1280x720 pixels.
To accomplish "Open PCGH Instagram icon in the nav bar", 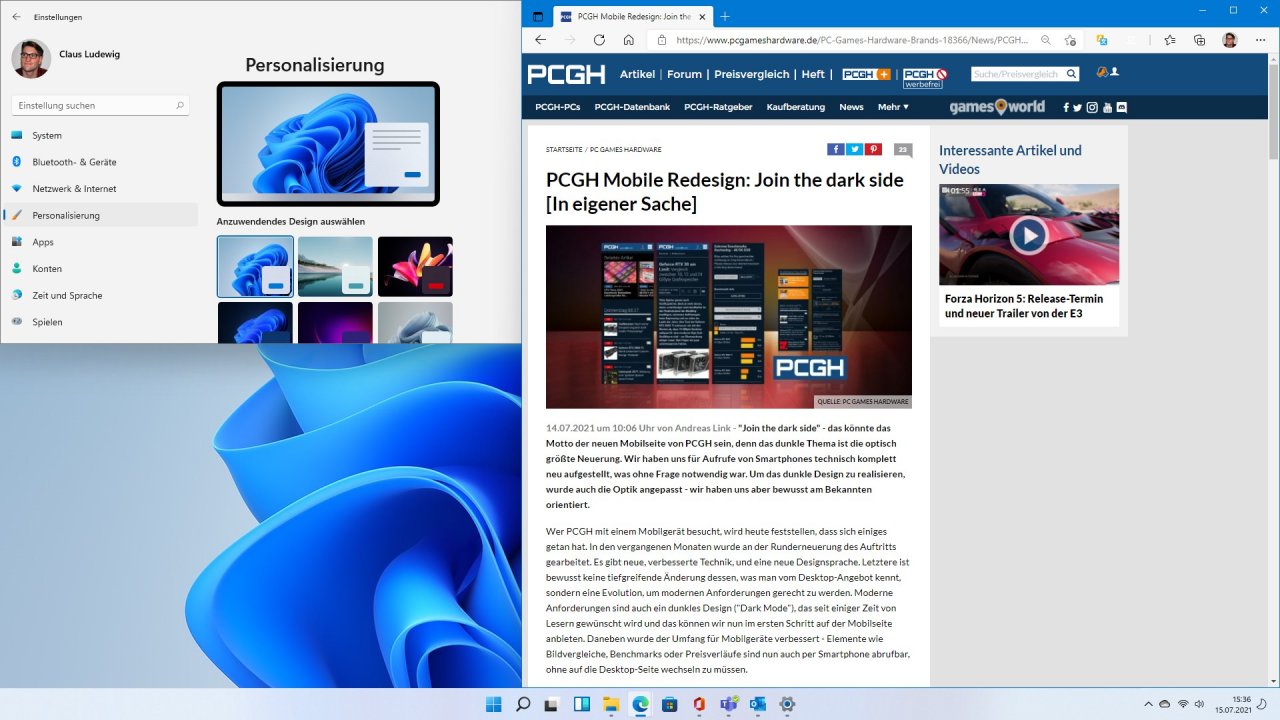I will click(x=1092, y=107).
